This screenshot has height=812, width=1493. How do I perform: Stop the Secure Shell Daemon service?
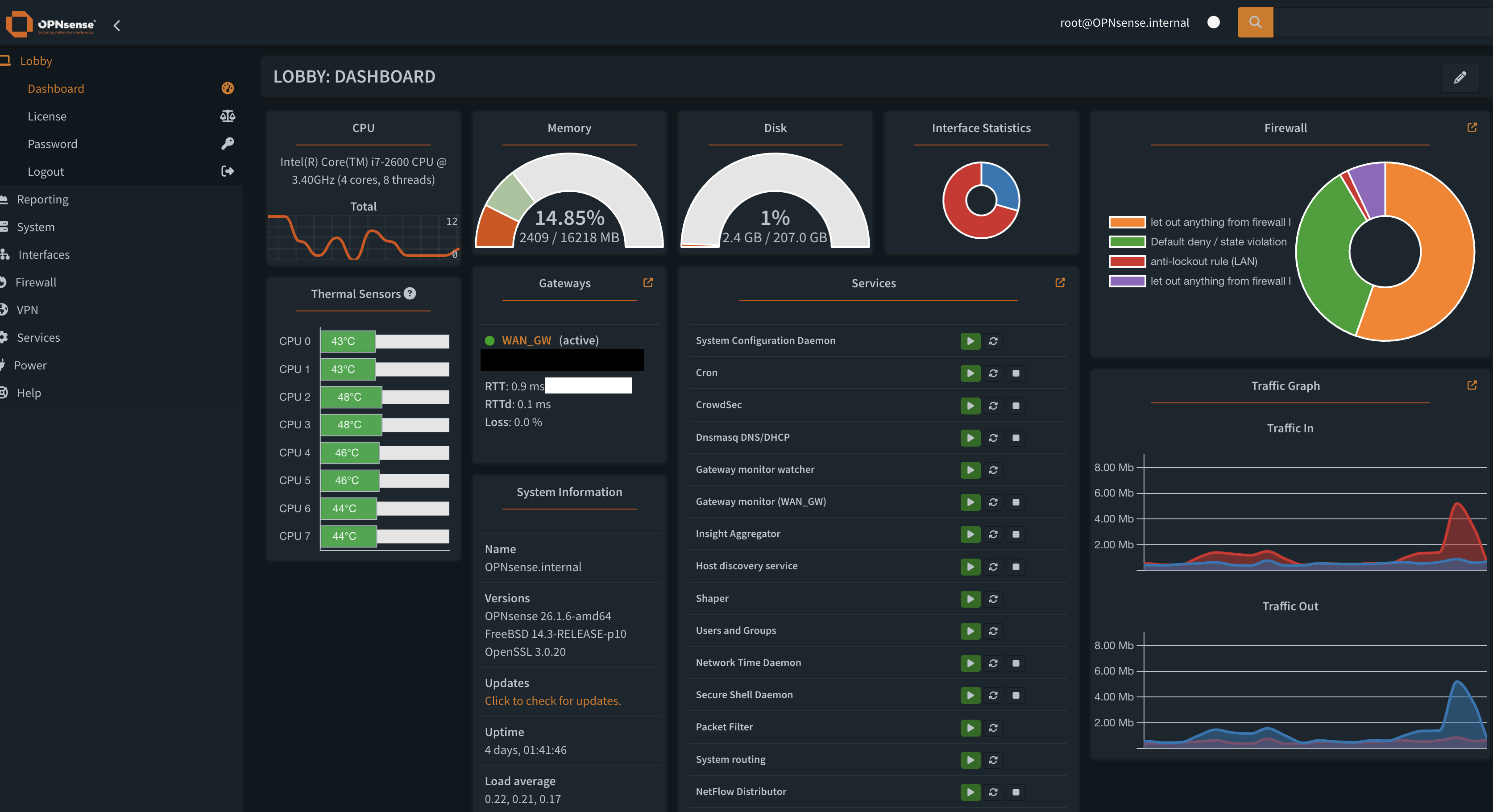(1016, 696)
